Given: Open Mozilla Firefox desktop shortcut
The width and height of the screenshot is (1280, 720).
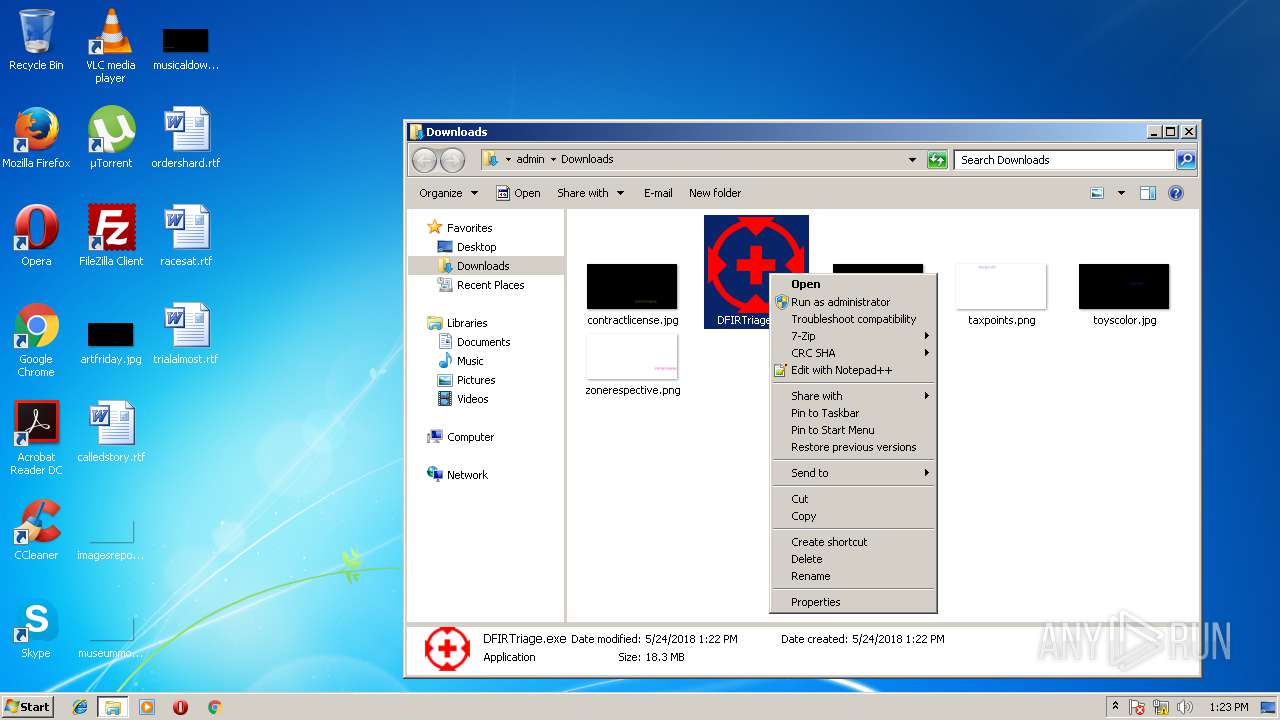Looking at the screenshot, I should coord(36,138).
